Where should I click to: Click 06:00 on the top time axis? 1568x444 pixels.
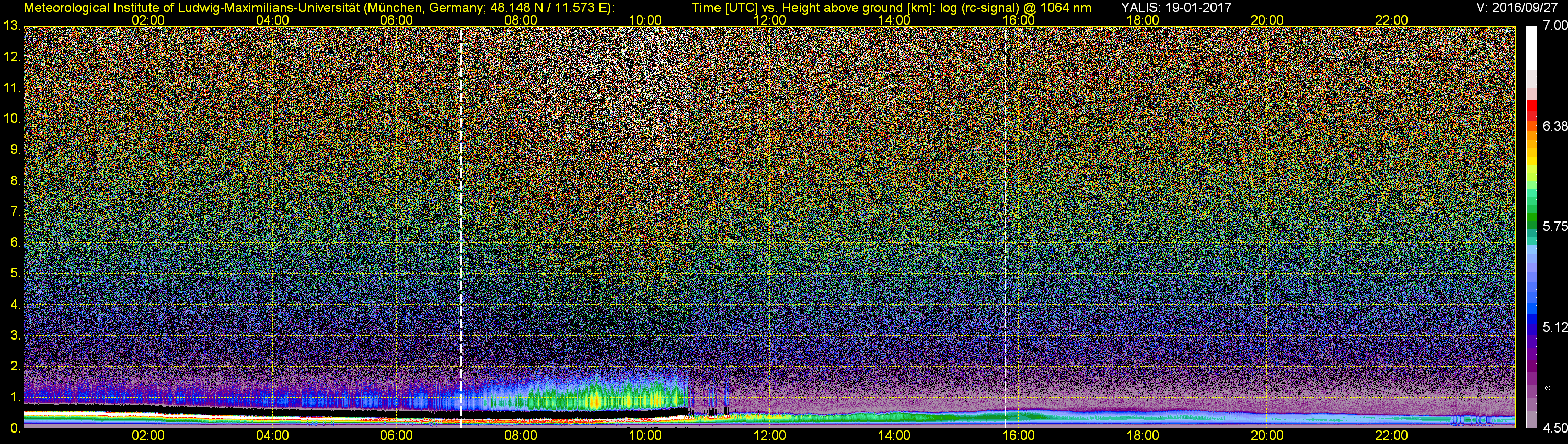[x=396, y=20]
